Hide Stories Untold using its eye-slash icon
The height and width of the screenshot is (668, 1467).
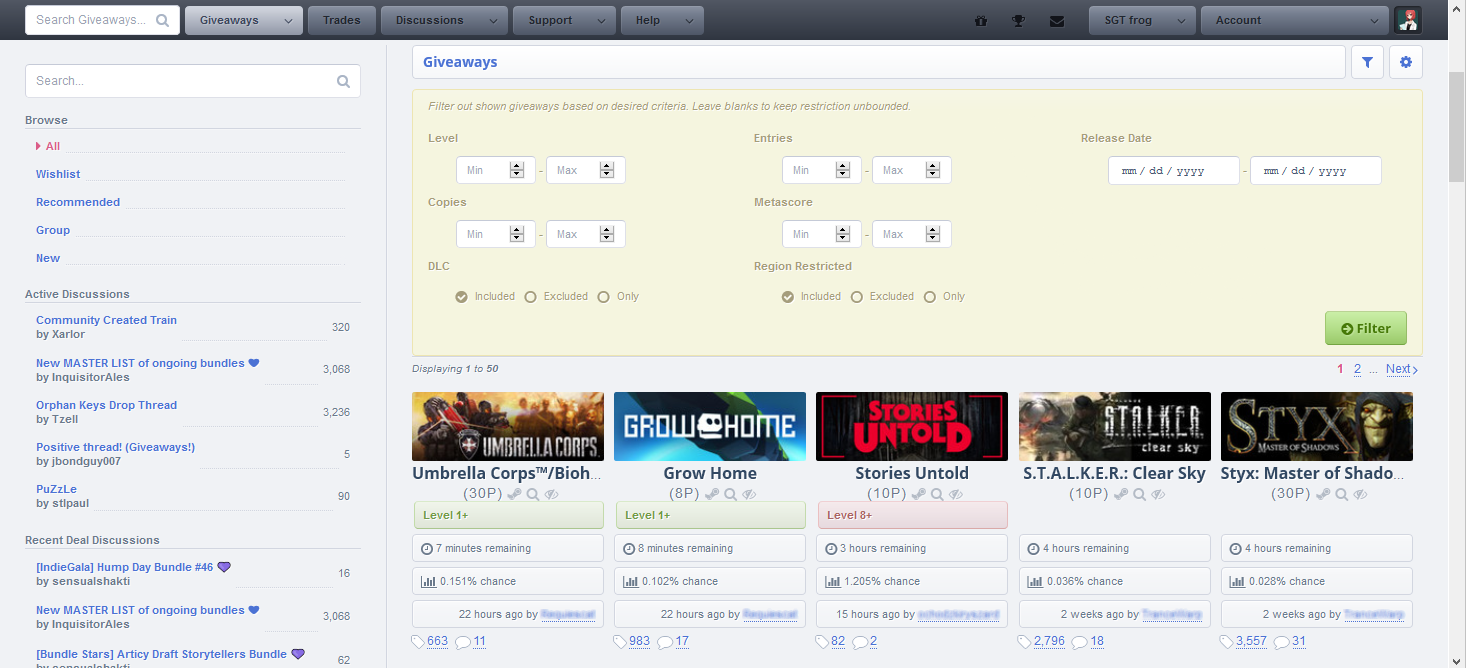click(957, 494)
